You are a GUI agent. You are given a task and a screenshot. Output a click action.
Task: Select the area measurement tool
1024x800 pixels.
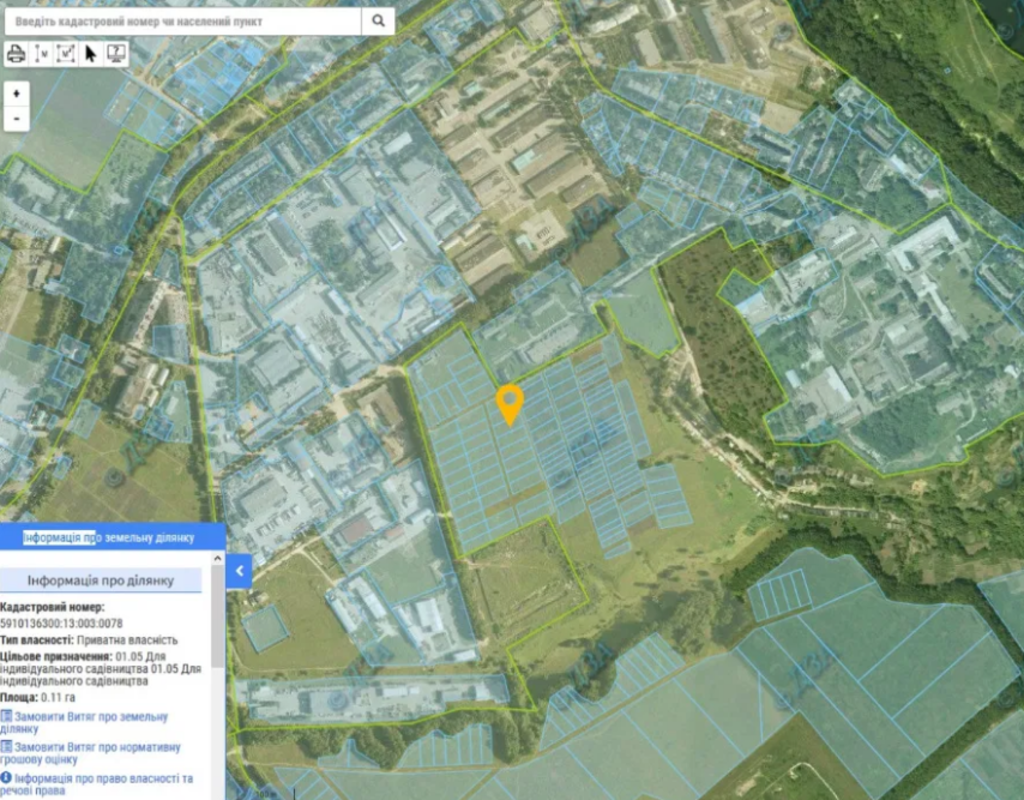[66, 54]
